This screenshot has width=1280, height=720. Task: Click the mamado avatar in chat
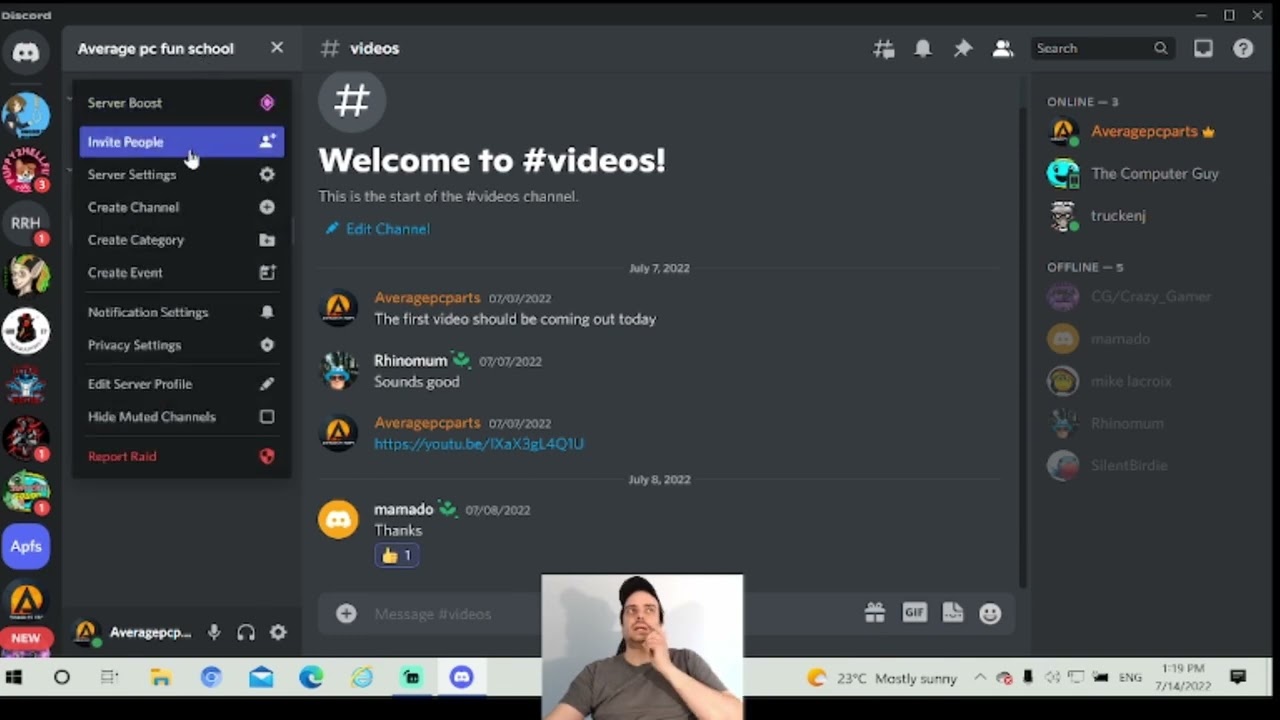338,520
